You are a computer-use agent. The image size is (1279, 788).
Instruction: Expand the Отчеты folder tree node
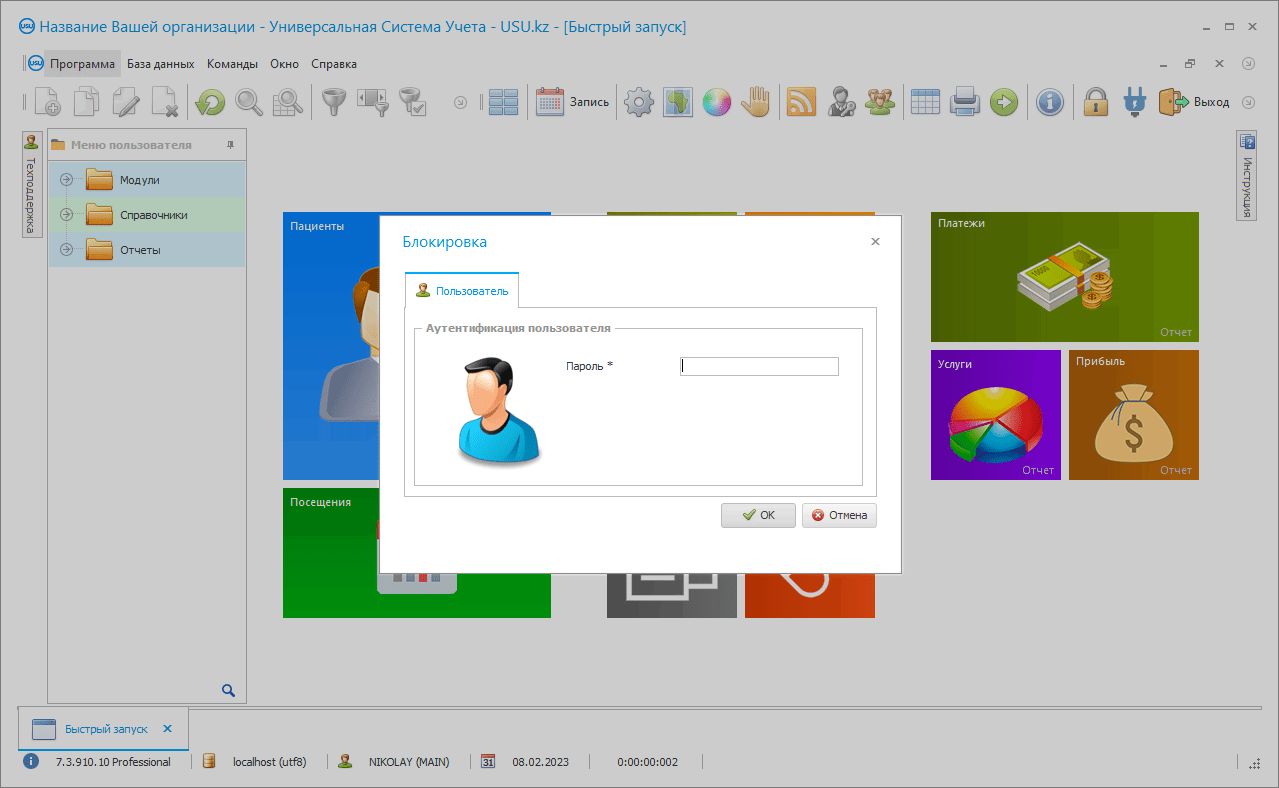[67, 250]
